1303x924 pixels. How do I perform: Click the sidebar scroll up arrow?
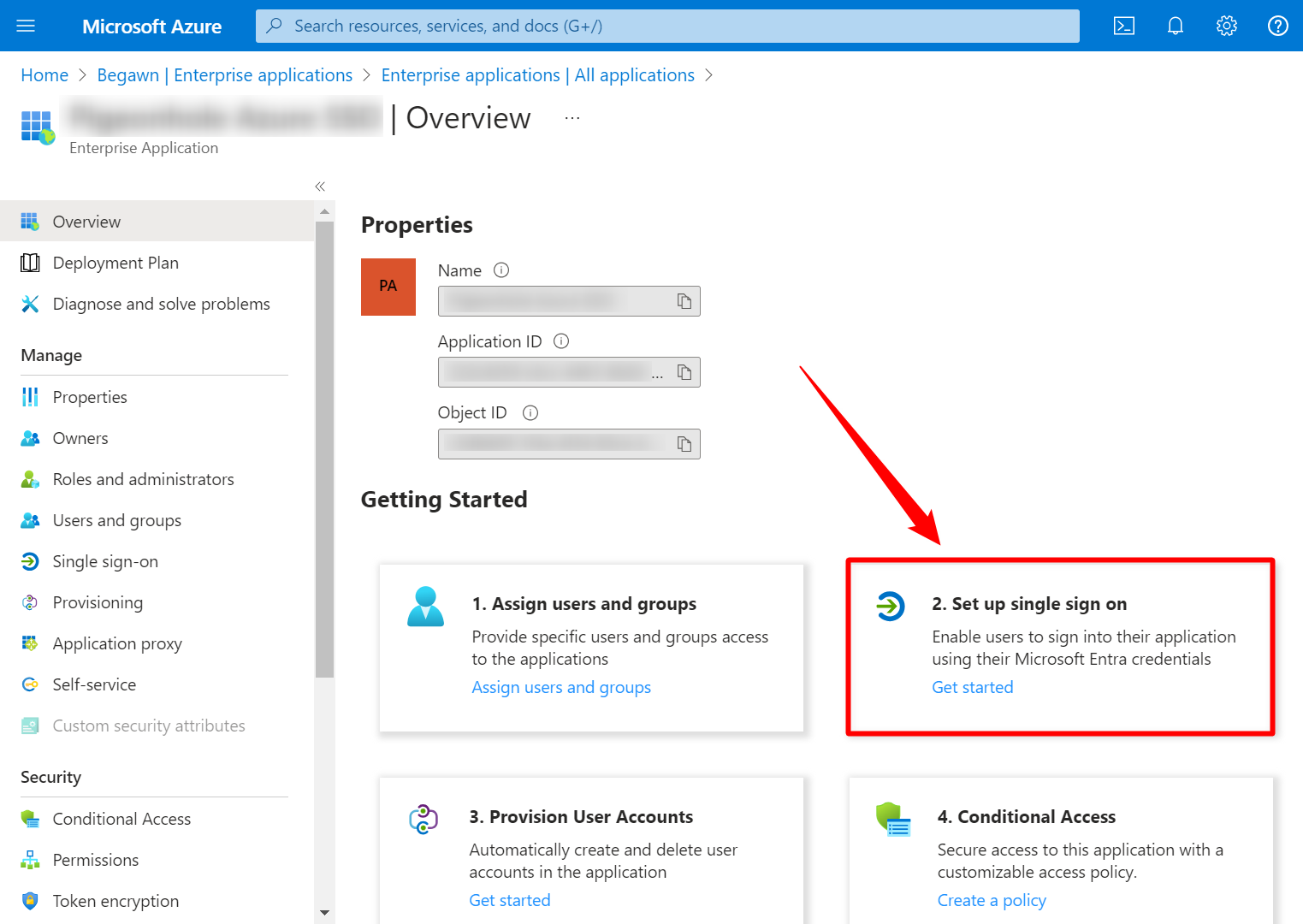[324, 210]
